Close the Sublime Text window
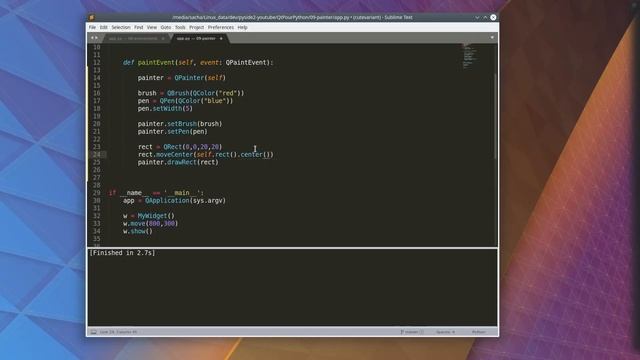This screenshot has width=640, height=360. click(493, 18)
